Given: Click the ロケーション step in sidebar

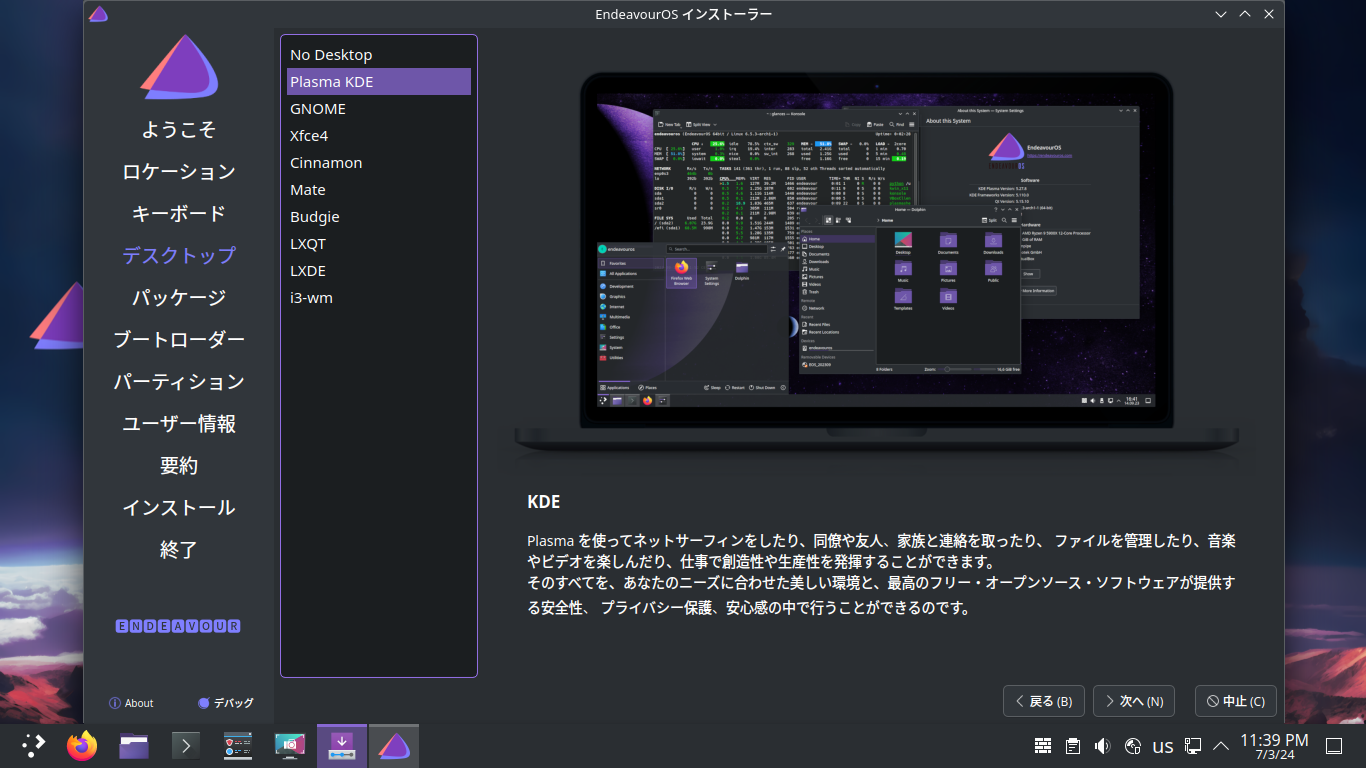Looking at the screenshot, I should 179,172.
